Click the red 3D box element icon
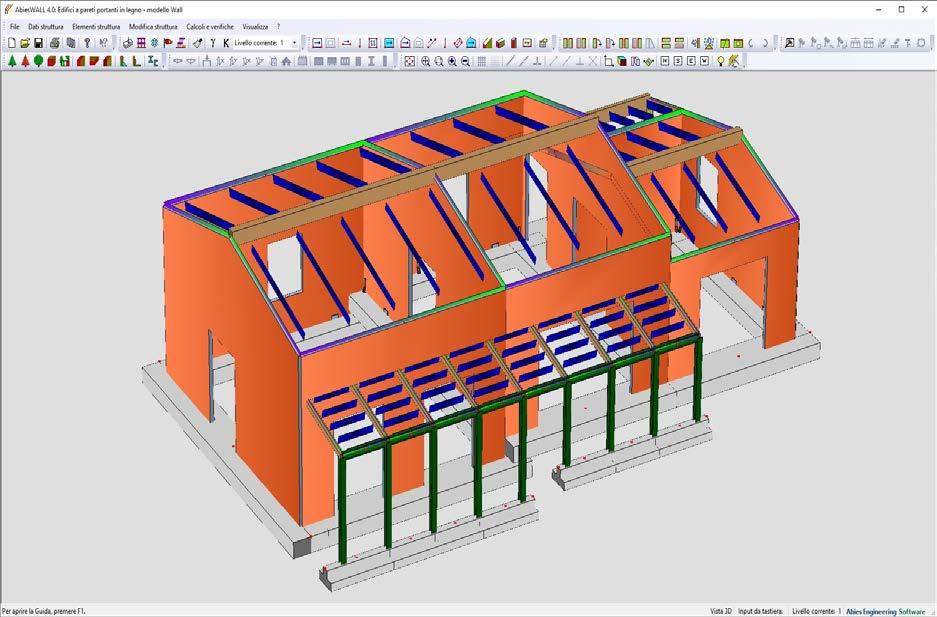Image resolution: width=937 pixels, height=617 pixels. (x=500, y=43)
